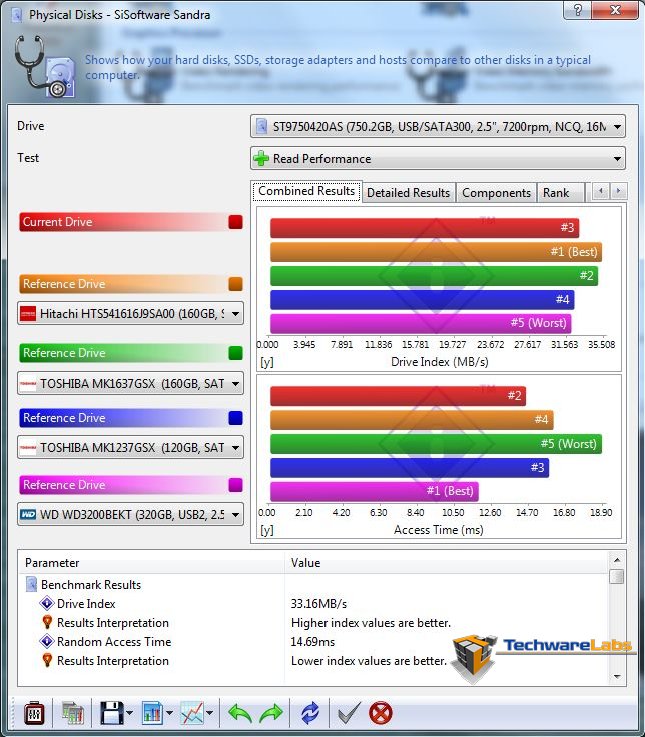Click 'Lower index values are better.' text

pyautogui.click(x=369, y=661)
